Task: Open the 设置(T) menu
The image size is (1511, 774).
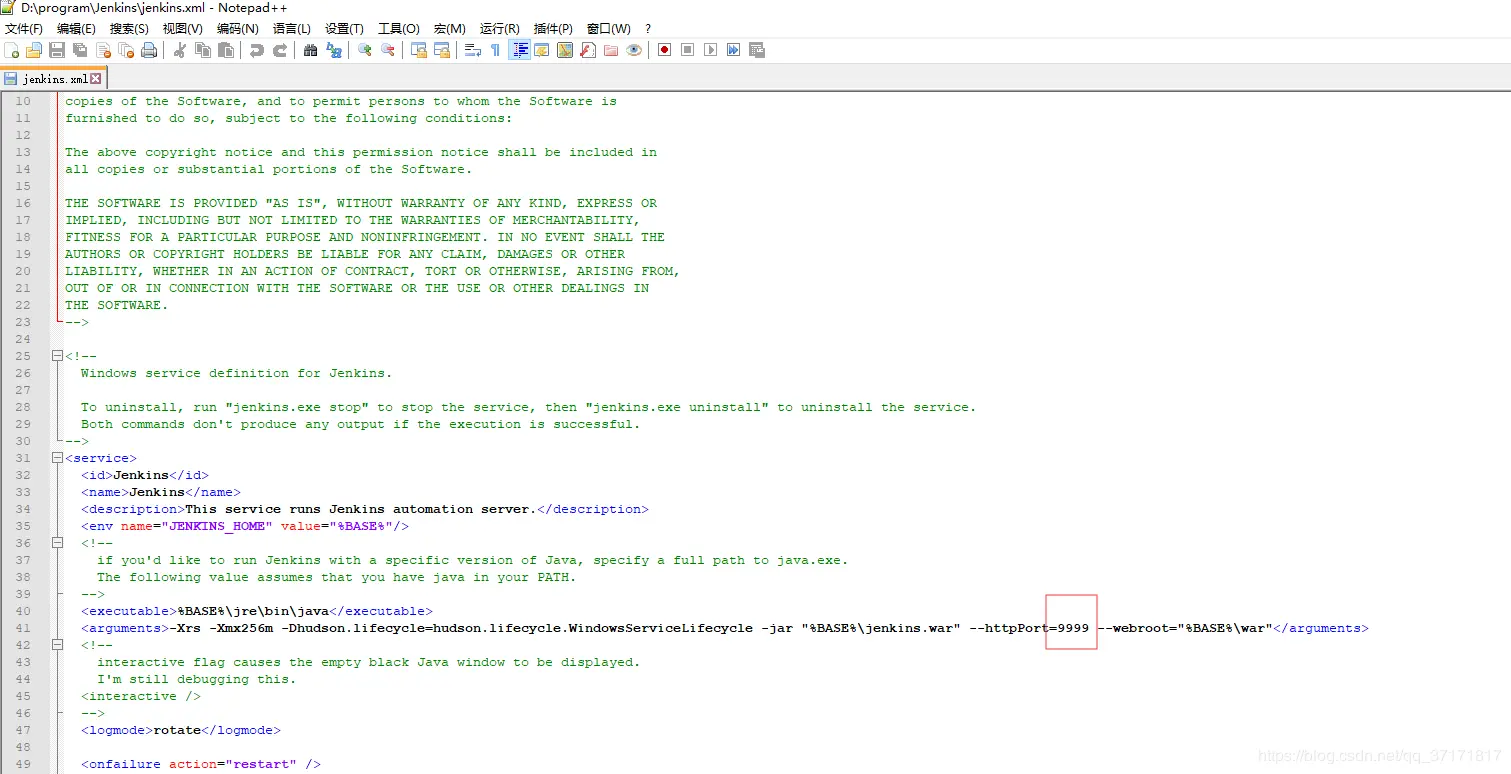Action: point(344,28)
